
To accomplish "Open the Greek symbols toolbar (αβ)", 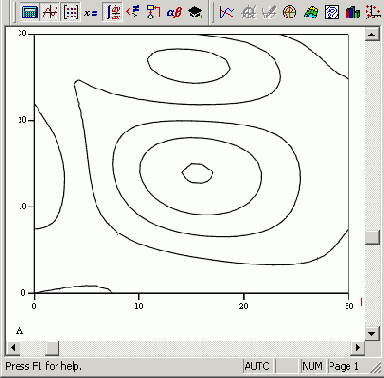I will [174, 12].
